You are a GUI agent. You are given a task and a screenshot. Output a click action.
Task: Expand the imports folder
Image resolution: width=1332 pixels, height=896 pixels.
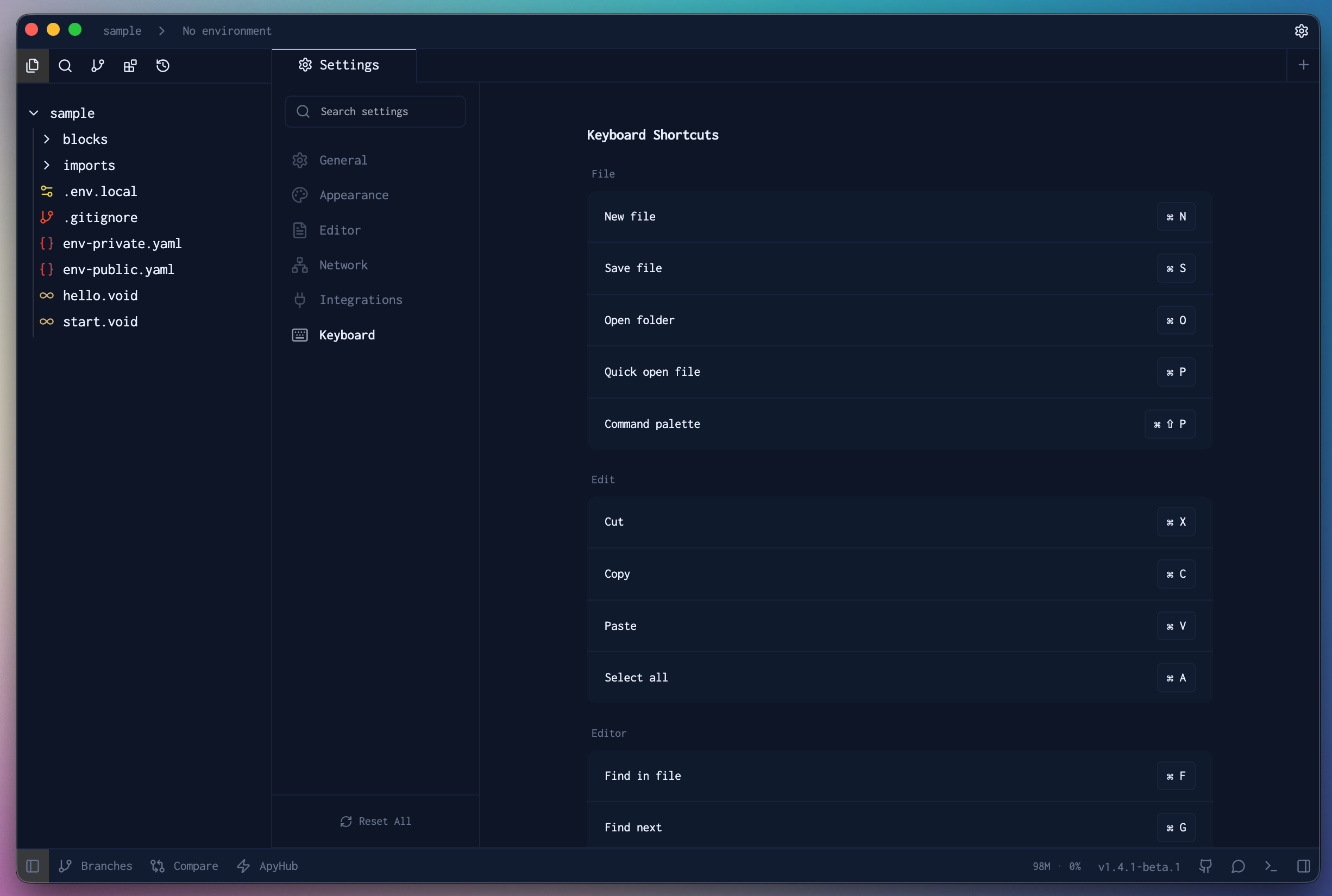coord(47,165)
